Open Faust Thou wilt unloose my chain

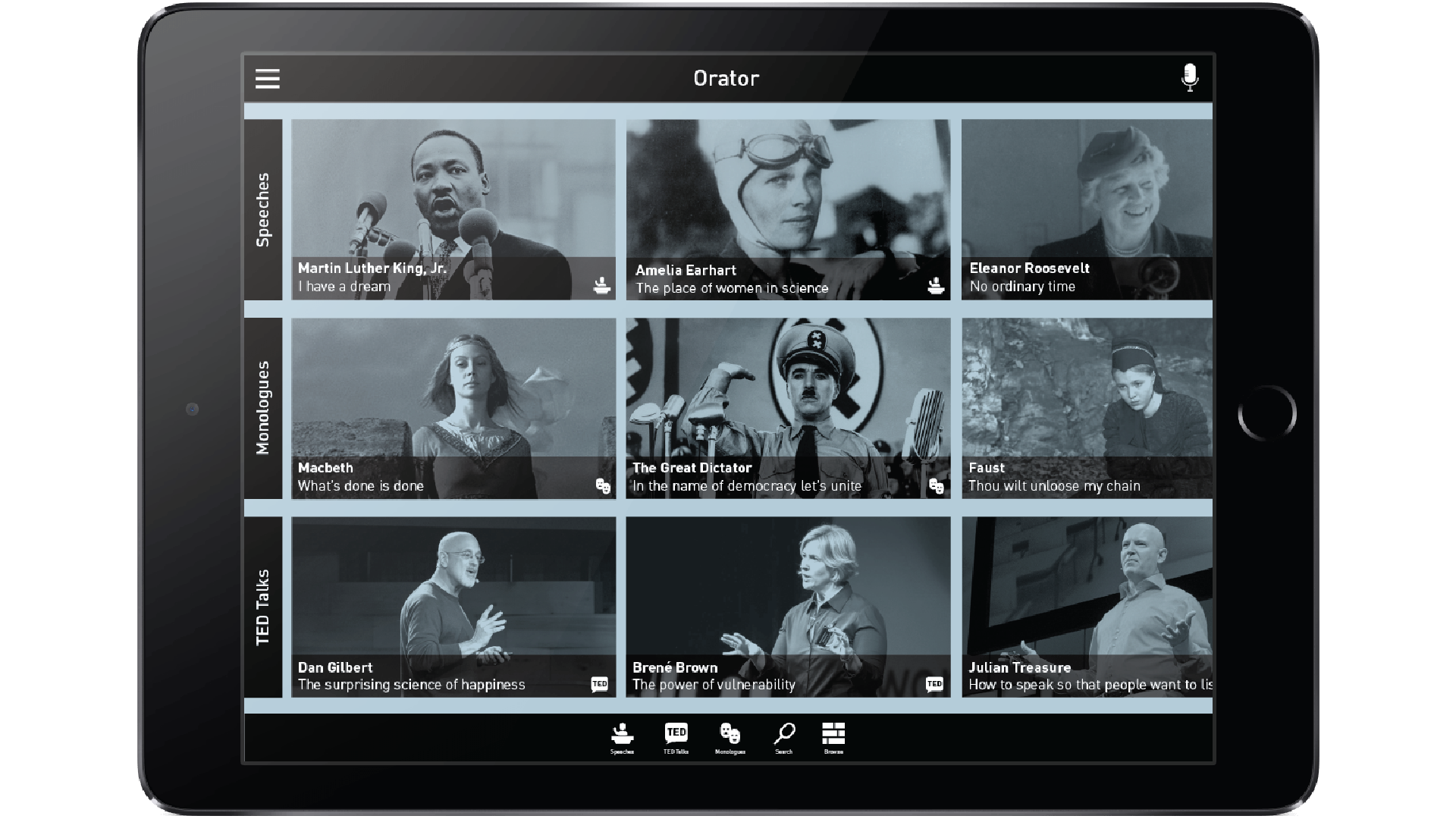pos(1086,408)
